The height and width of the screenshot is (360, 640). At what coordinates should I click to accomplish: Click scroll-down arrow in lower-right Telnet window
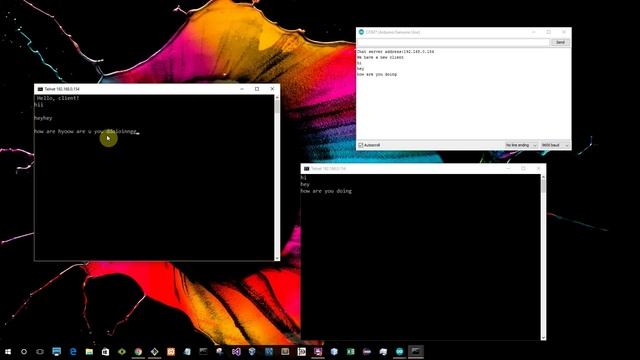[x=543, y=338]
